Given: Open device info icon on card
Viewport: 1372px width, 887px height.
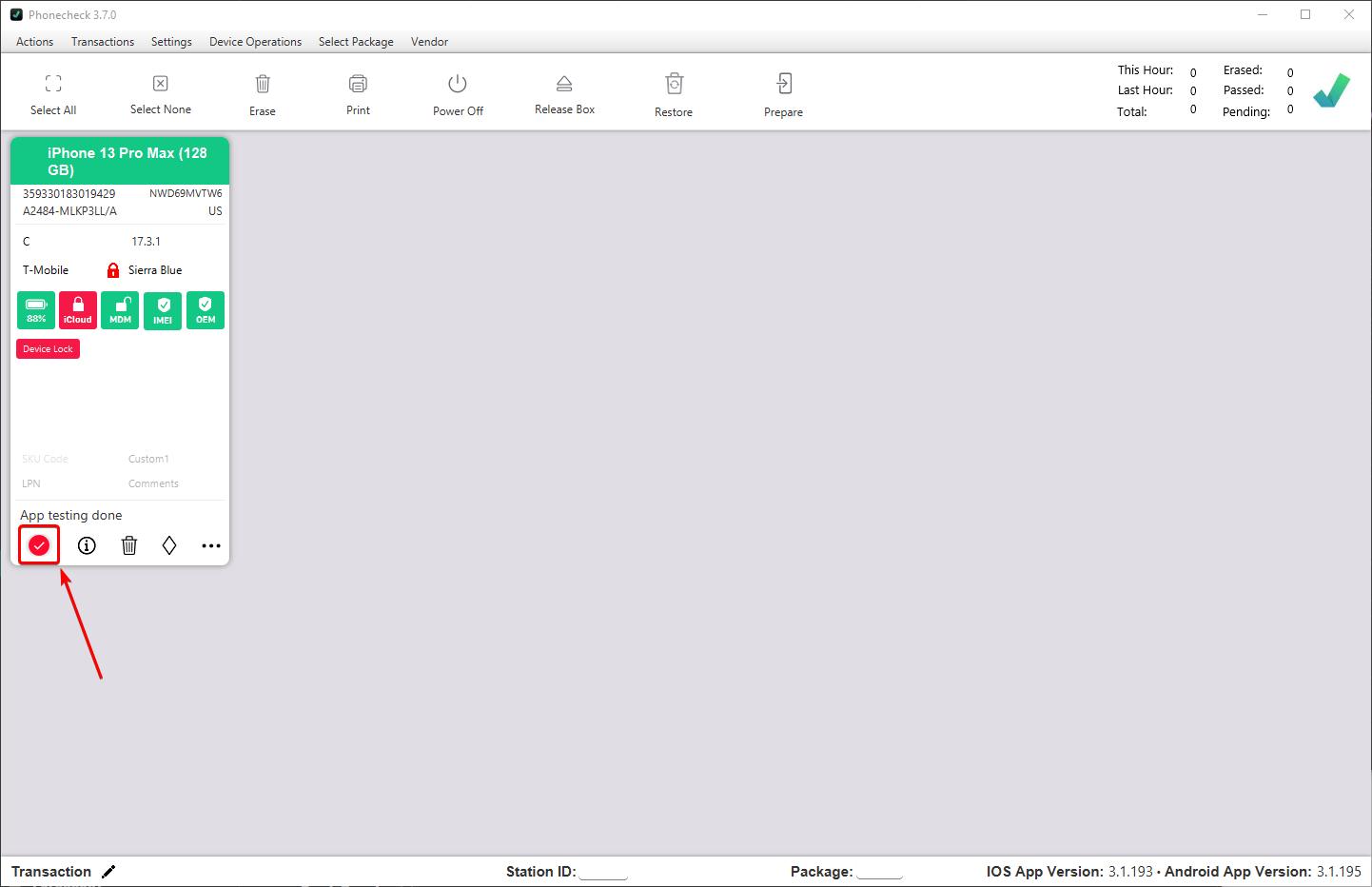Looking at the screenshot, I should point(87,545).
